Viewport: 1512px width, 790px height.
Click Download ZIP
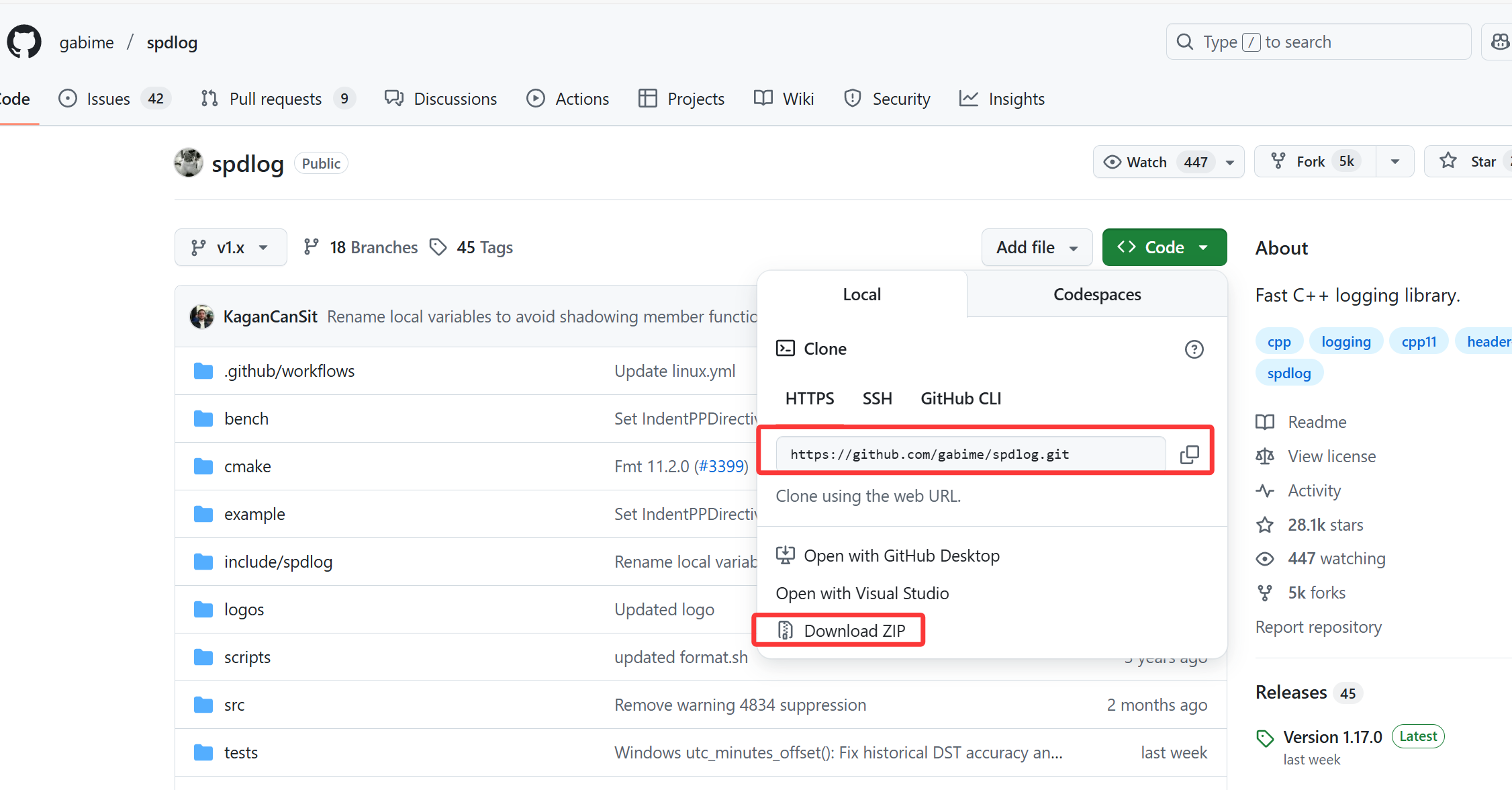pyautogui.click(x=854, y=631)
